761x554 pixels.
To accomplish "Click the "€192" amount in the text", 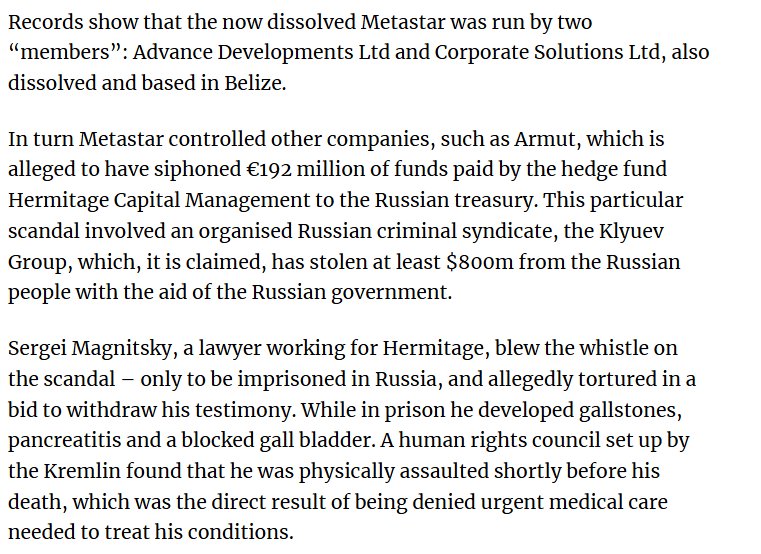I will [269, 169].
